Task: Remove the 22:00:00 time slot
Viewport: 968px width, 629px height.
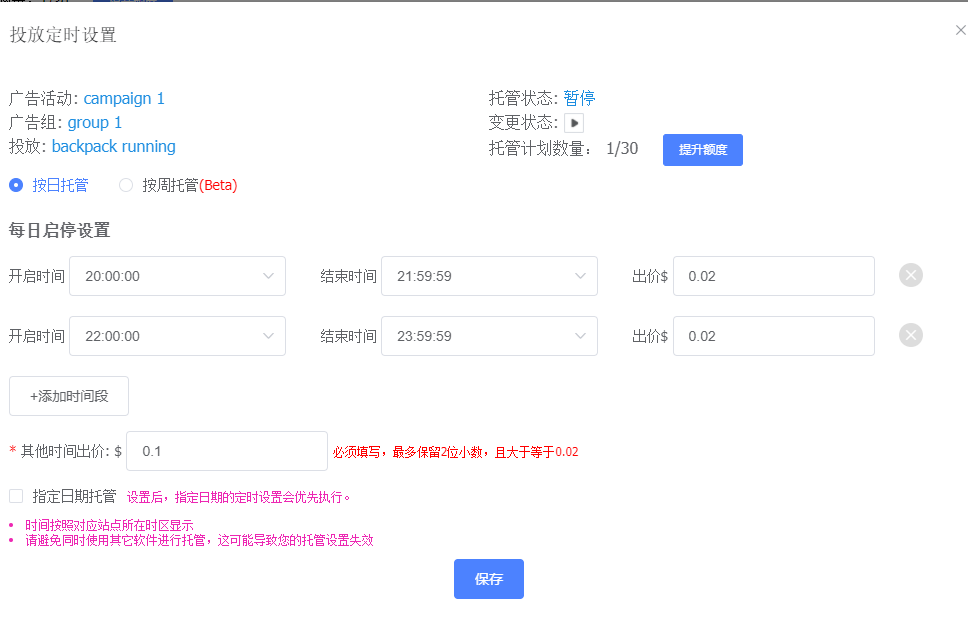Action: [910, 335]
